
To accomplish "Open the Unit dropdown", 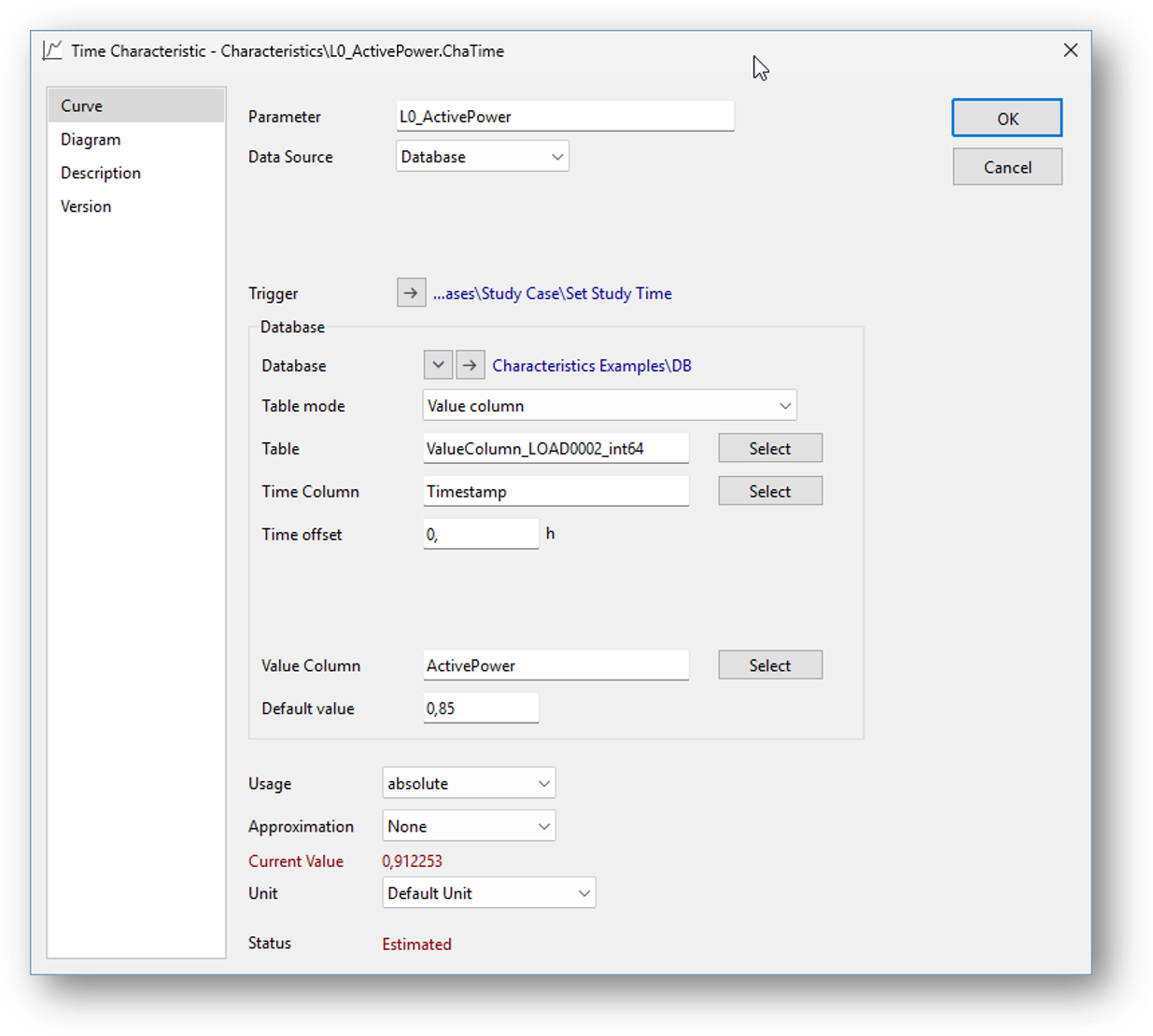I will tap(488, 893).
